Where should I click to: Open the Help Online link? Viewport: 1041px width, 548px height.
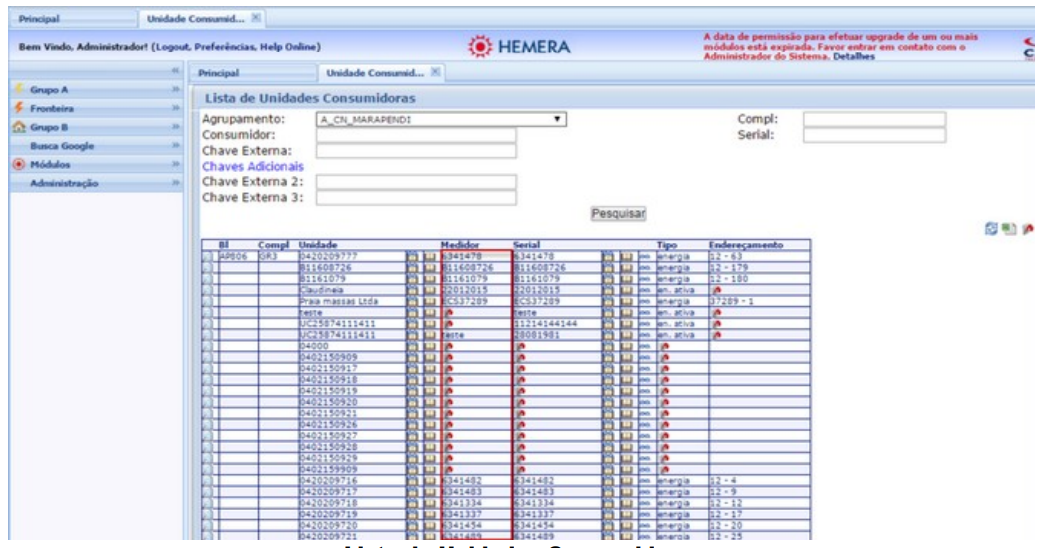[289, 47]
